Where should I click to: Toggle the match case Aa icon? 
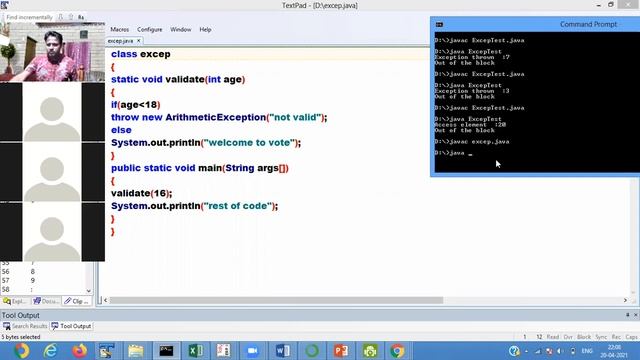[x=81, y=17]
